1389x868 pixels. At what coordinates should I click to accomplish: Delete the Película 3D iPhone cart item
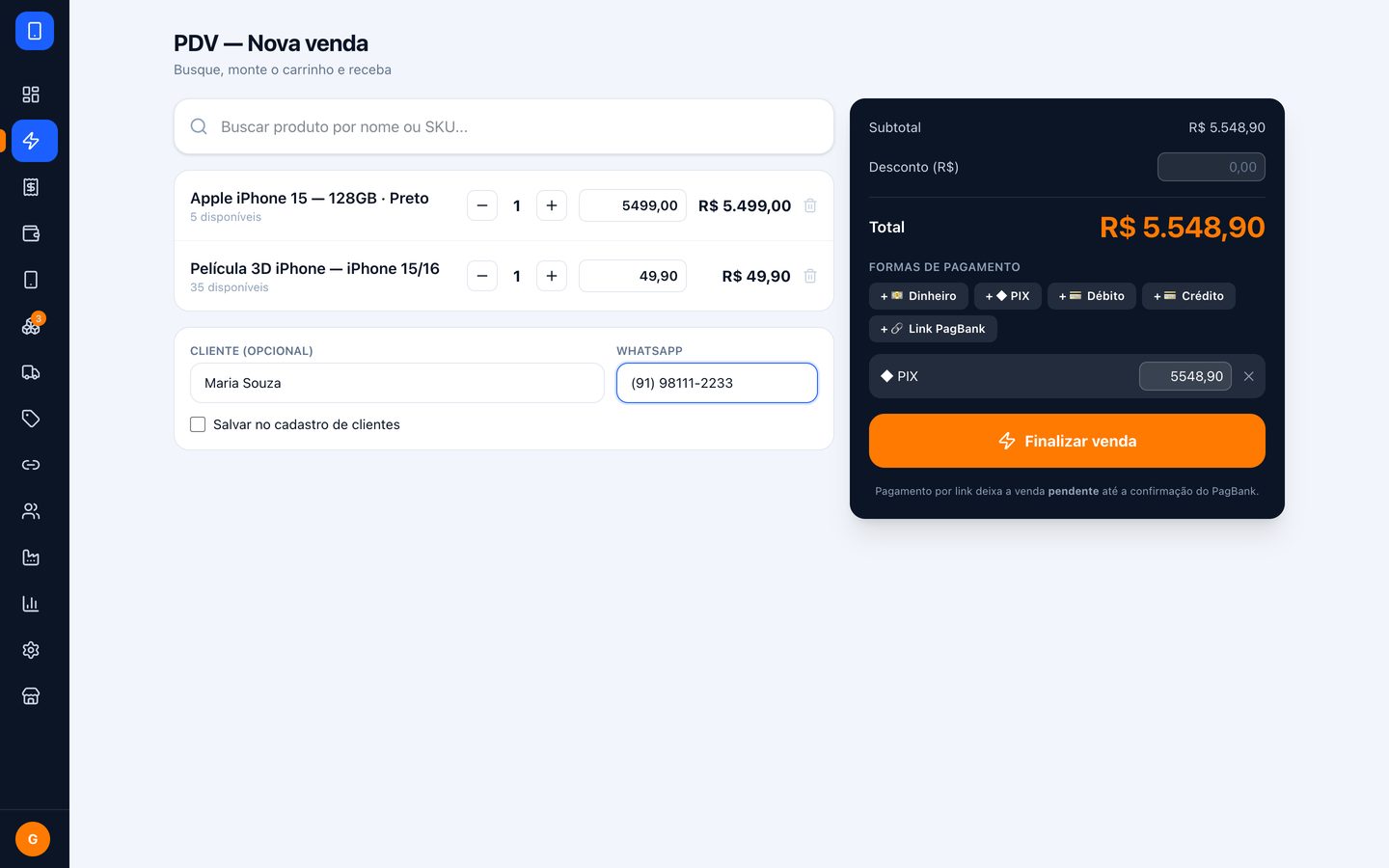click(x=810, y=276)
